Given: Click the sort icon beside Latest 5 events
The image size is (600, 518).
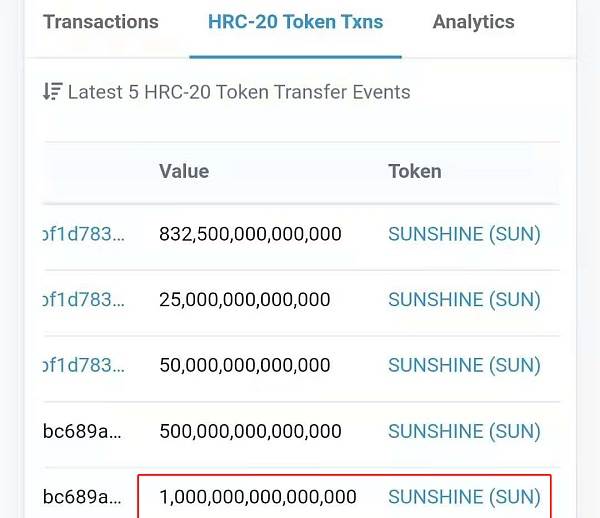Looking at the screenshot, I should coord(53,91).
